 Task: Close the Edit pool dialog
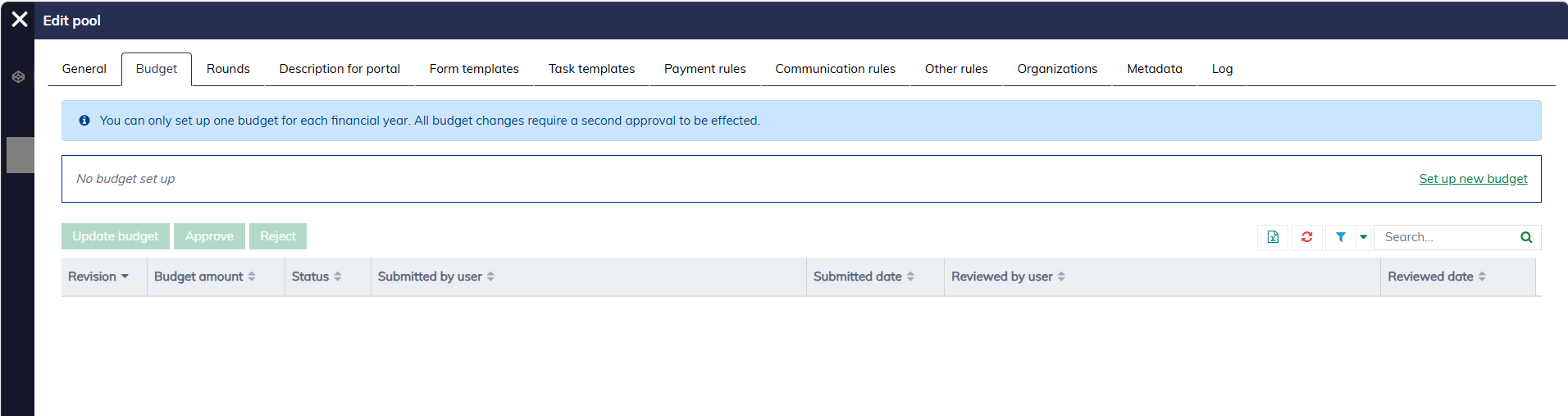click(x=20, y=20)
